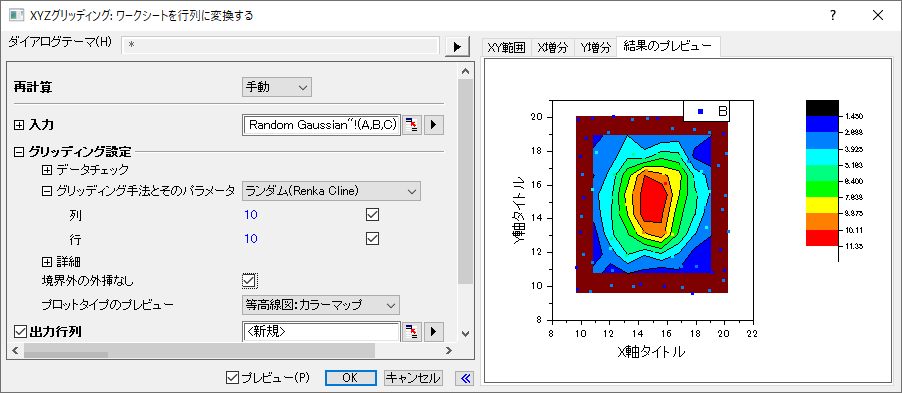Screen dimensions: 902x393
Task: Click the red color scale swatch
Action: point(822,238)
